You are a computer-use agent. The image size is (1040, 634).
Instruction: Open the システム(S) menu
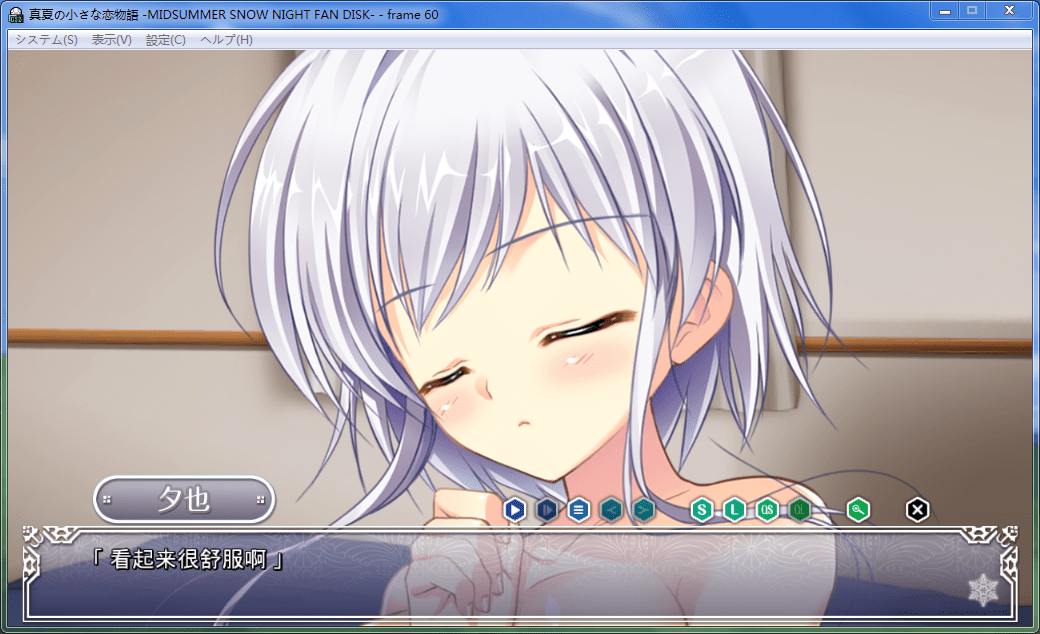(x=46, y=40)
